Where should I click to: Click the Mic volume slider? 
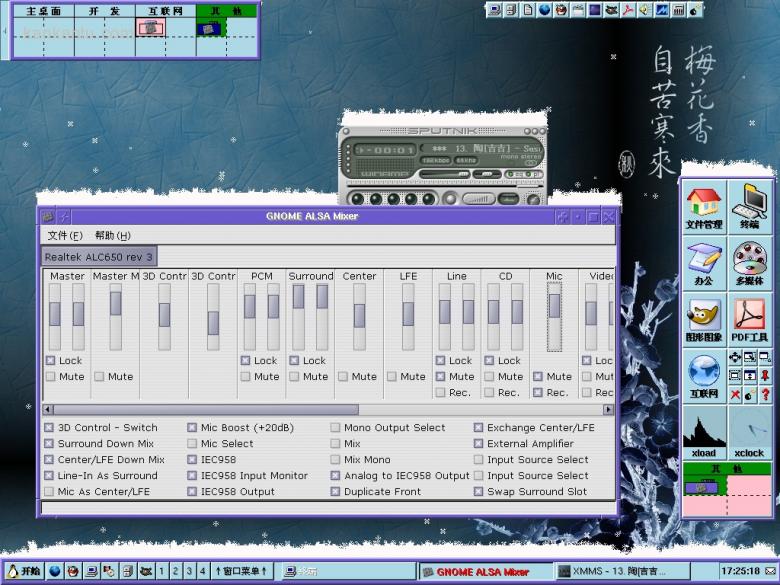[x=554, y=306]
